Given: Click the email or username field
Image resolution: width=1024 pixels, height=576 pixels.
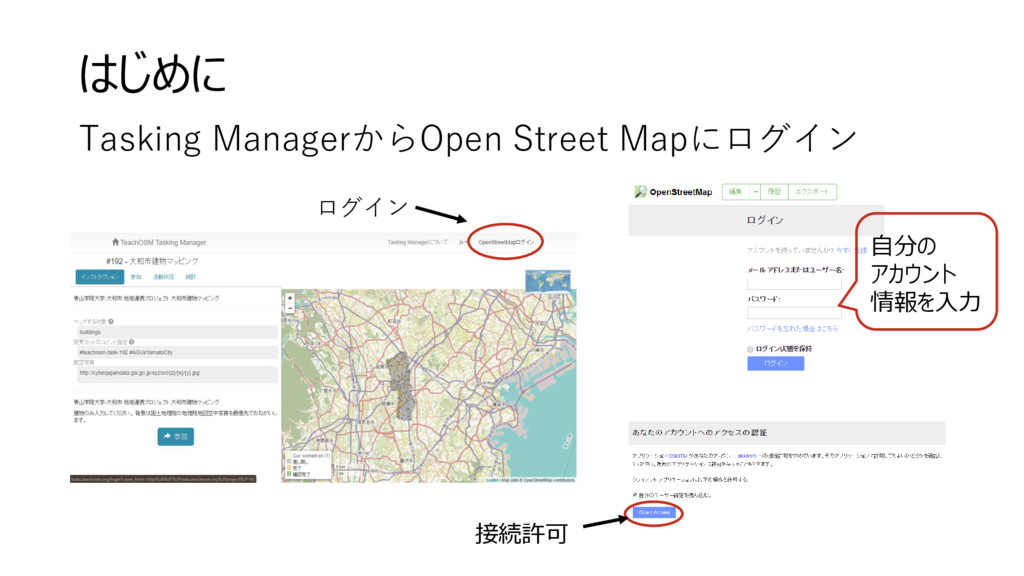Looking at the screenshot, I should 794,284.
